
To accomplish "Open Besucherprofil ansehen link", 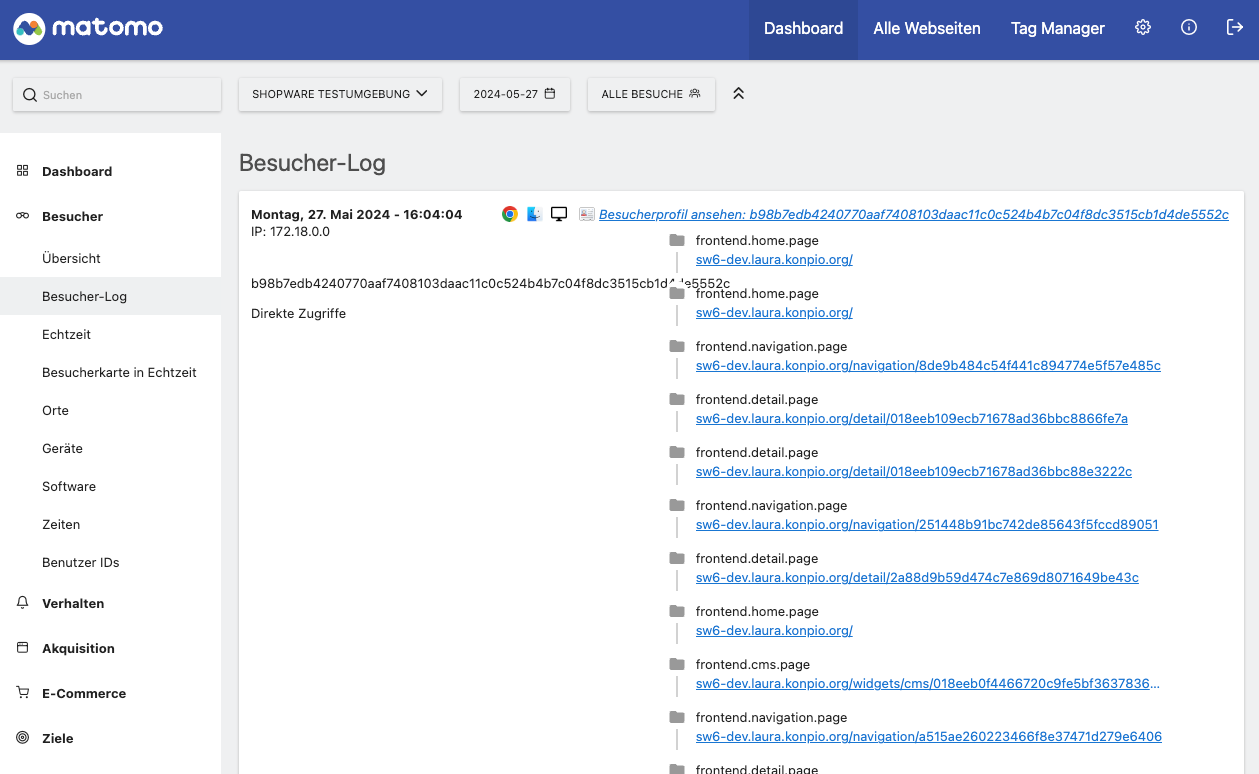I will coord(914,214).
